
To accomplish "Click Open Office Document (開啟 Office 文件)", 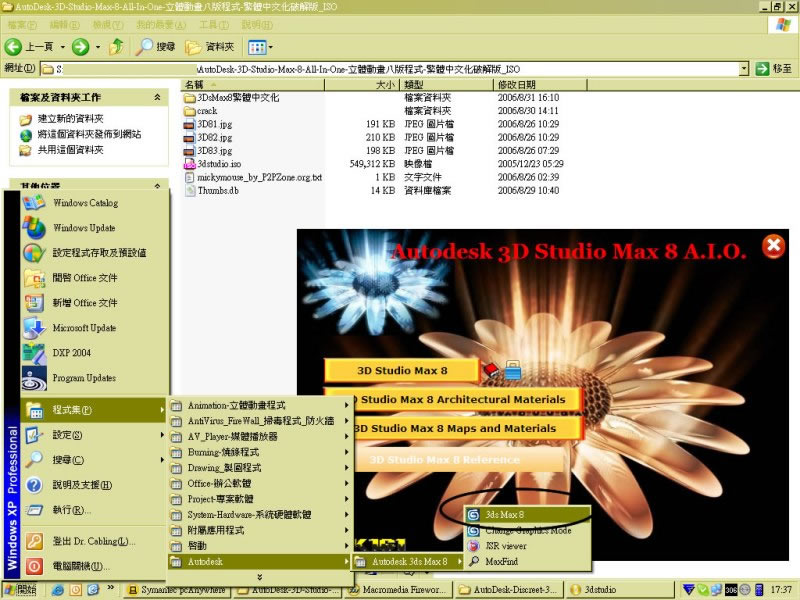I will point(94,278).
